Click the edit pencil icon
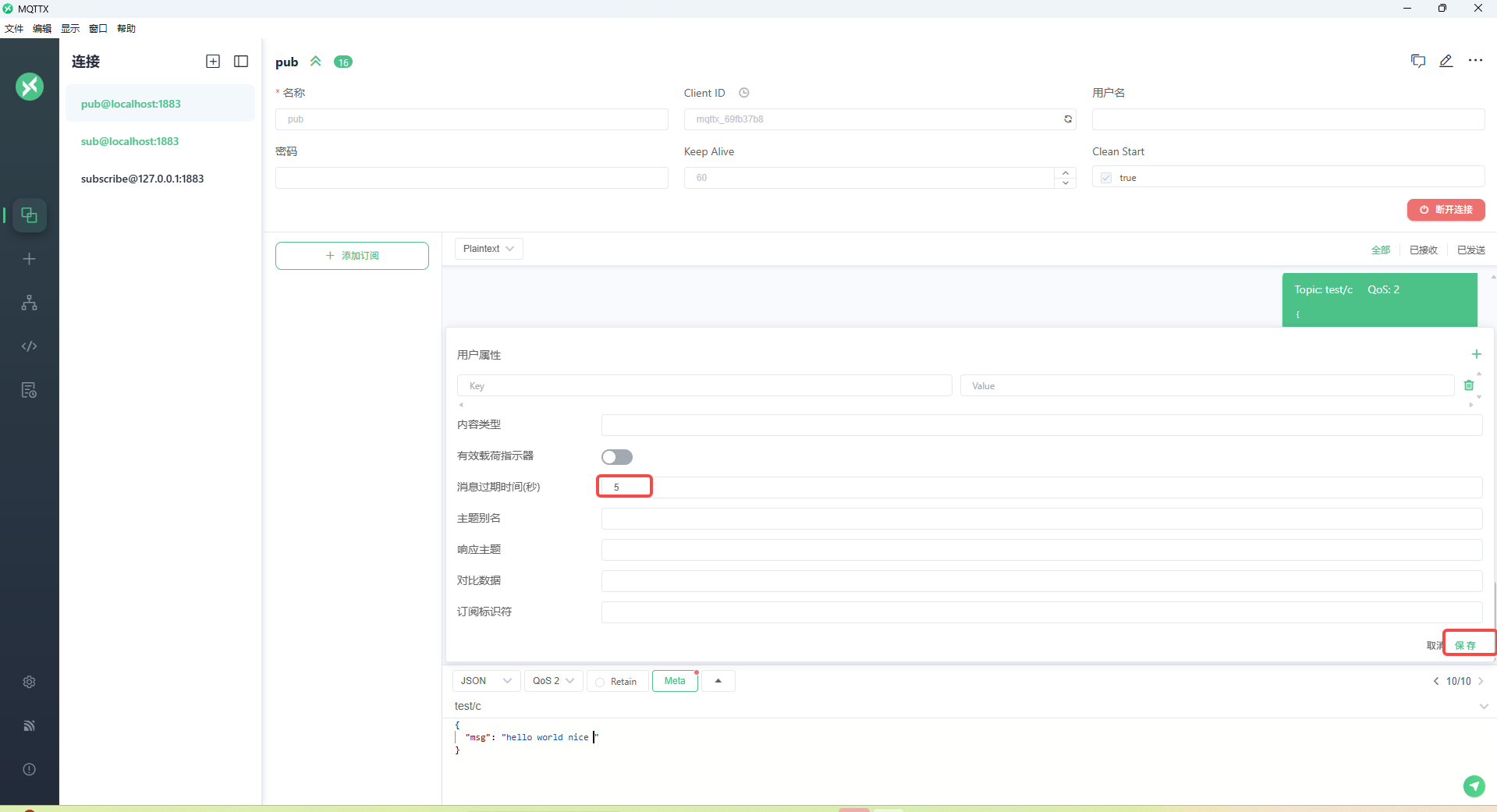This screenshot has width=1497, height=812. (1446, 61)
